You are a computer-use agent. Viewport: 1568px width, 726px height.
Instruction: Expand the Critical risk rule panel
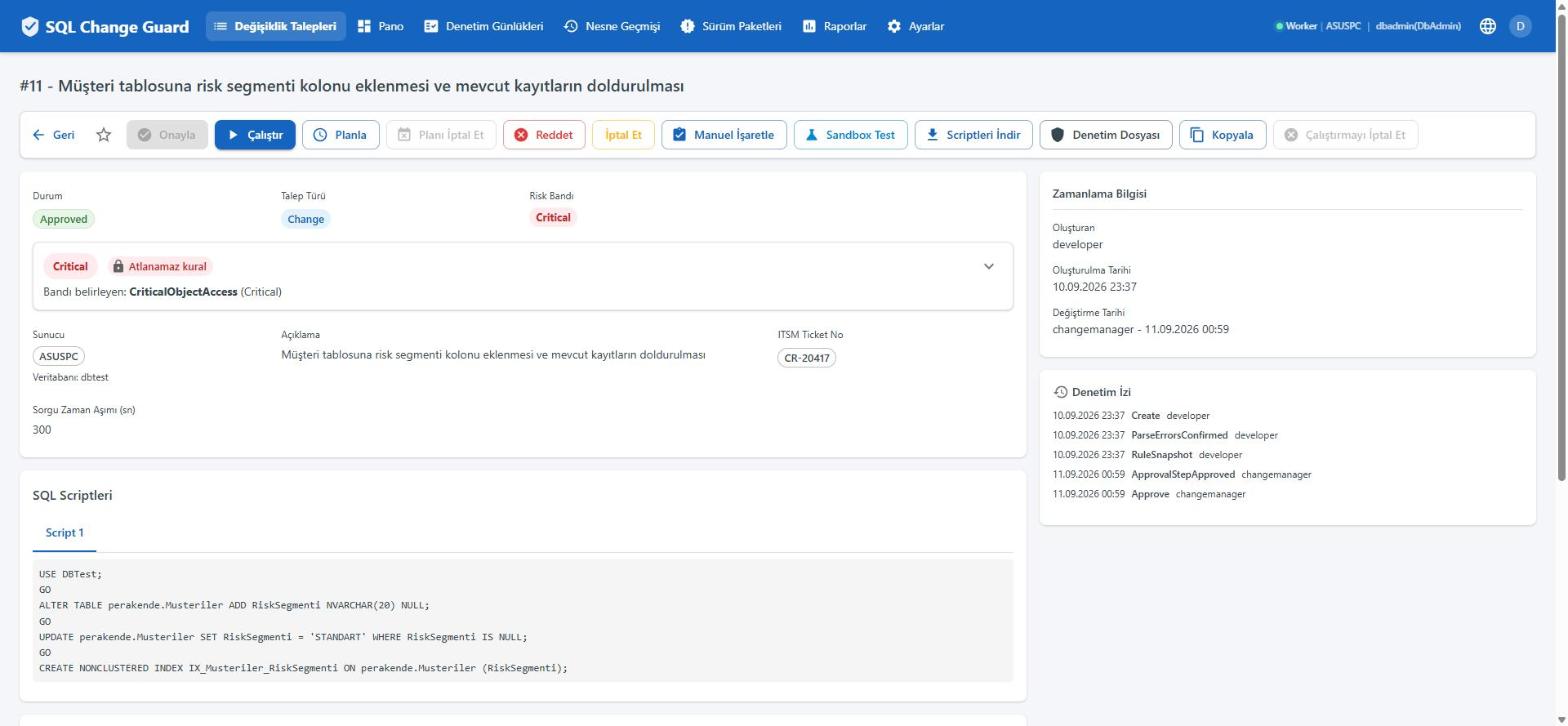pos(989,266)
